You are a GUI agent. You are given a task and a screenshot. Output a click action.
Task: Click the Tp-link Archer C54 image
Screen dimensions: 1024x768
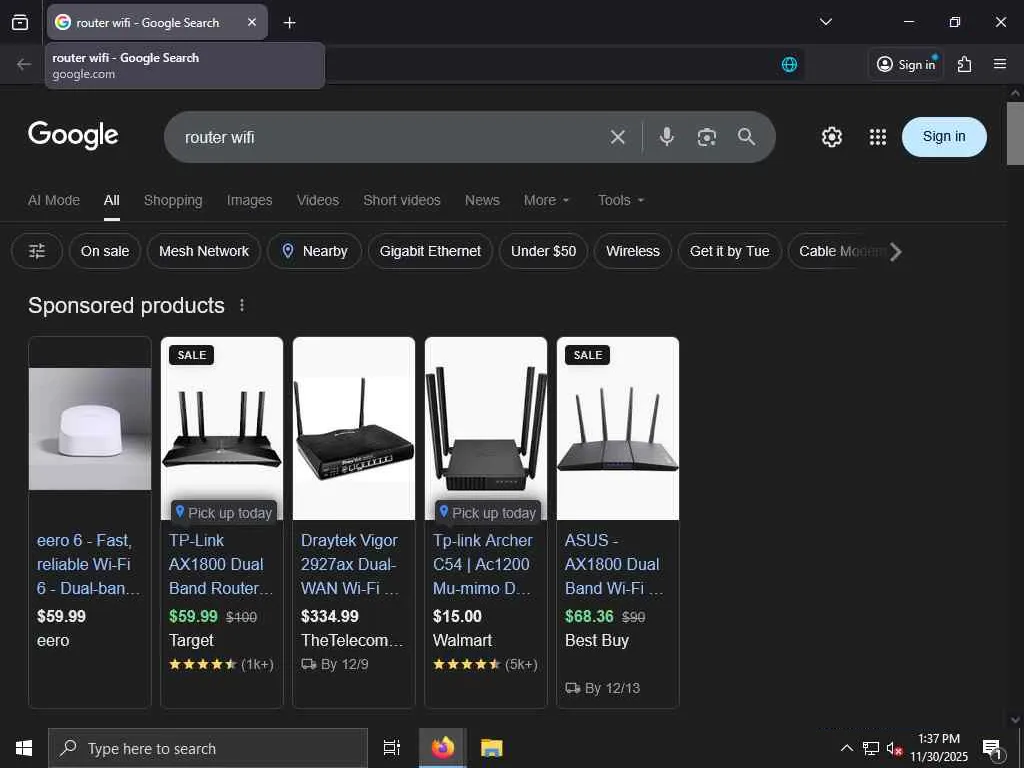pos(486,428)
